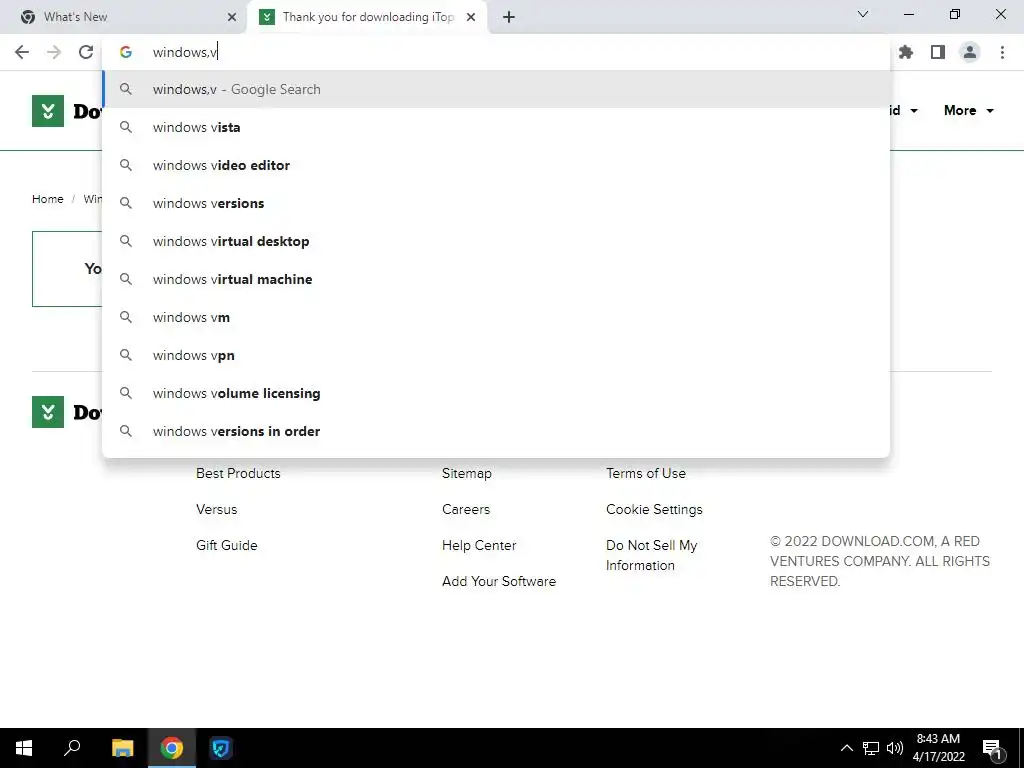The width and height of the screenshot is (1024, 768).
Task: Open Sitemap footer link
Action: click(x=467, y=473)
